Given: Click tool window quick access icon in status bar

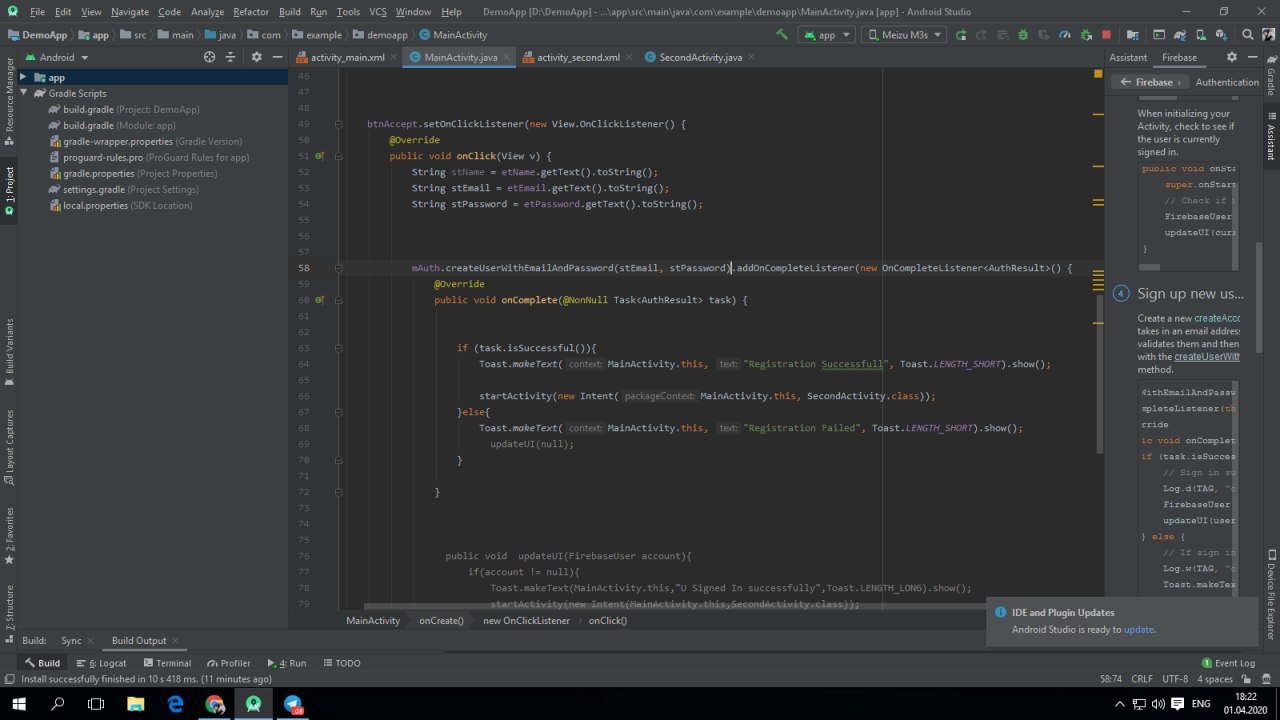Looking at the screenshot, I should tap(9, 679).
